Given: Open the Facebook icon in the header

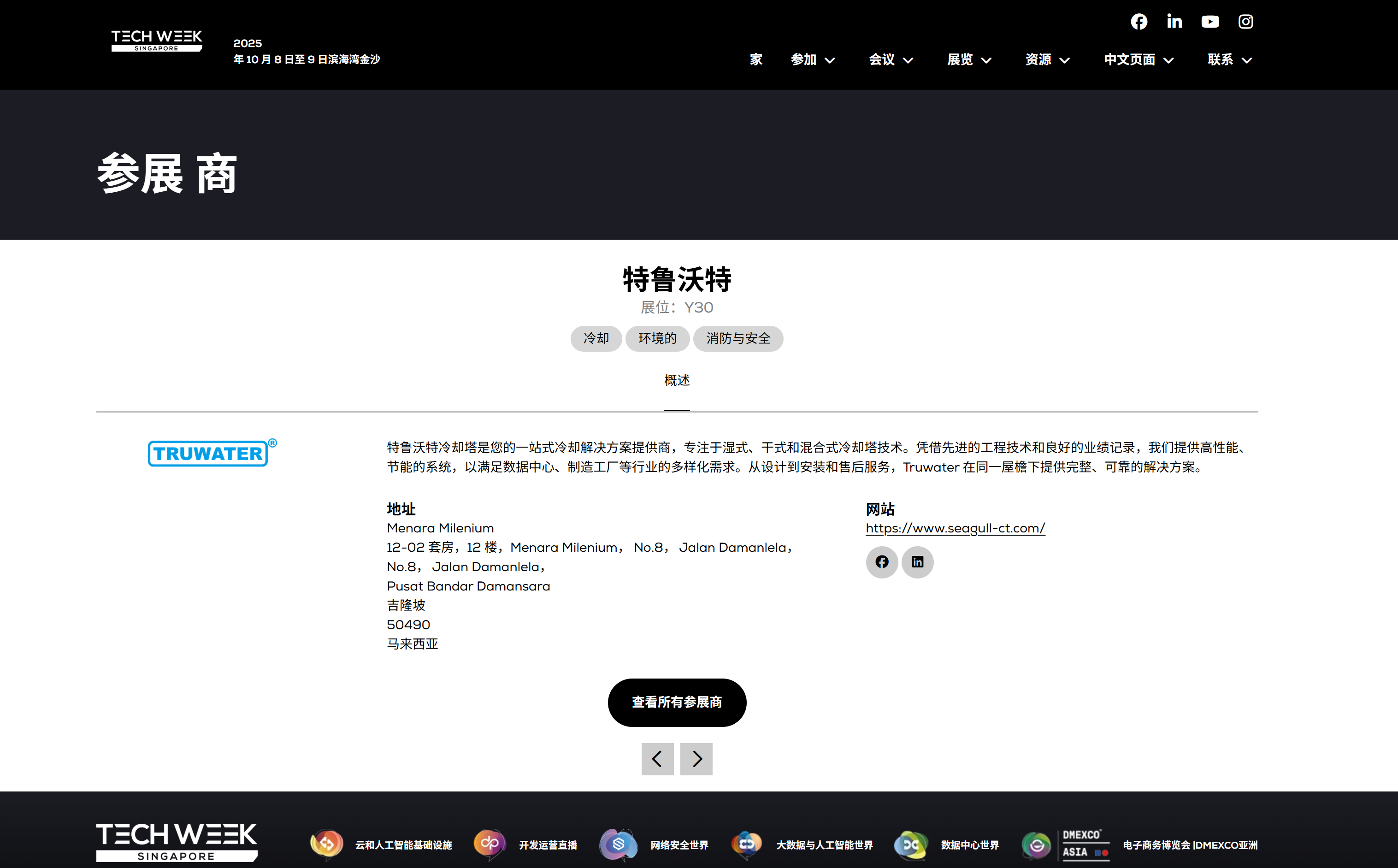Looking at the screenshot, I should point(1138,22).
